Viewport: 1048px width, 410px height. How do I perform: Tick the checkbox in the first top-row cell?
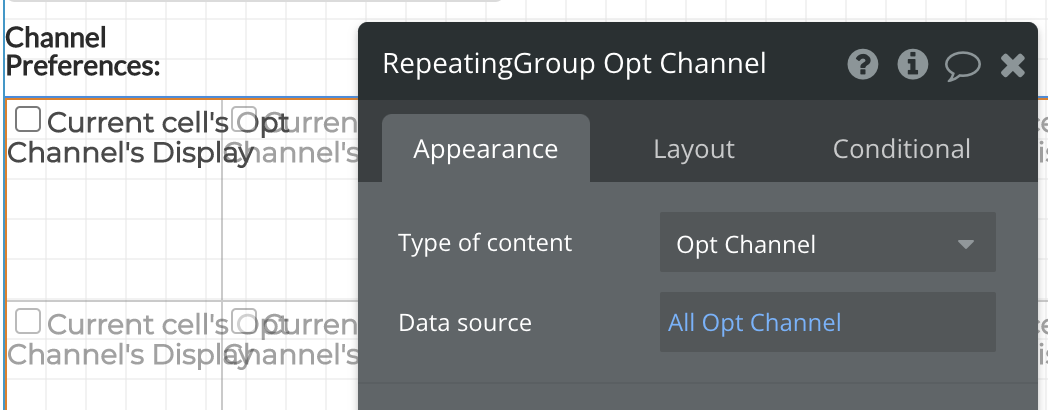28,120
